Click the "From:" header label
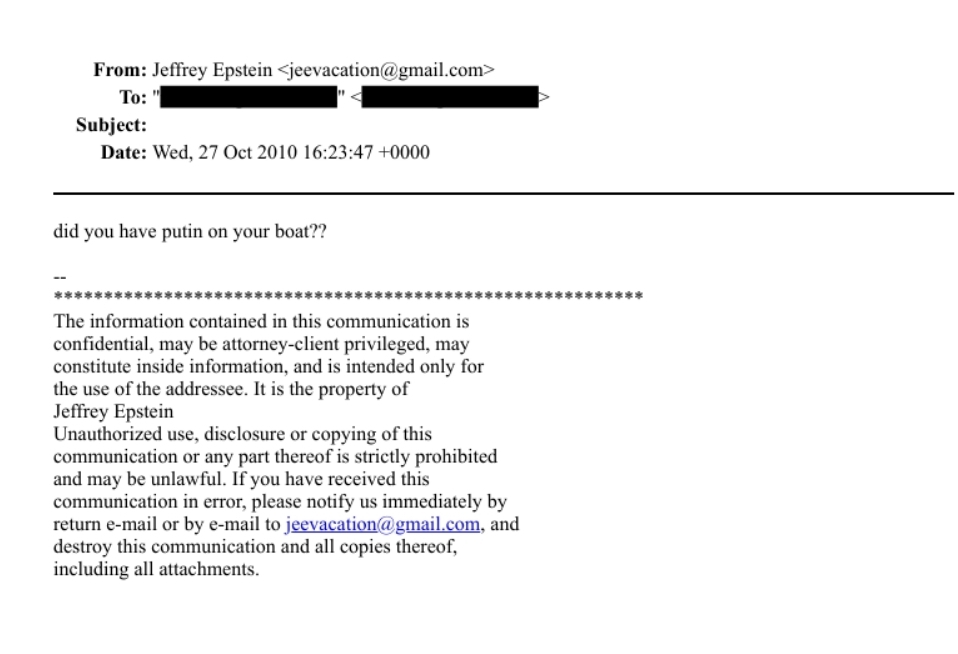The height and width of the screenshot is (654, 958). (x=120, y=69)
